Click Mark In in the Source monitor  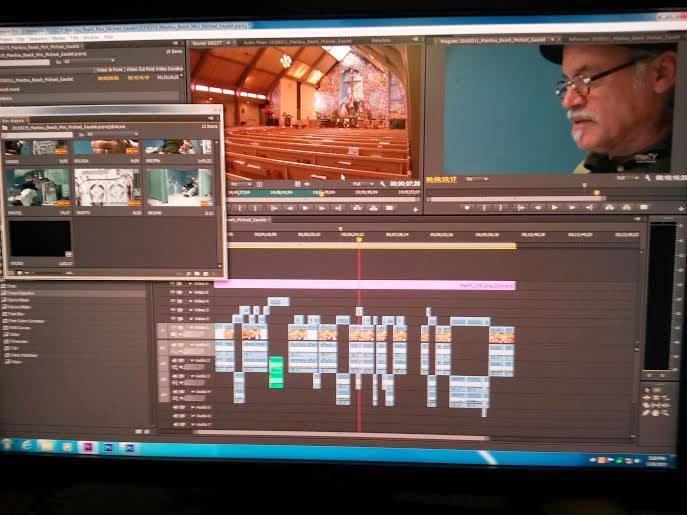point(240,209)
